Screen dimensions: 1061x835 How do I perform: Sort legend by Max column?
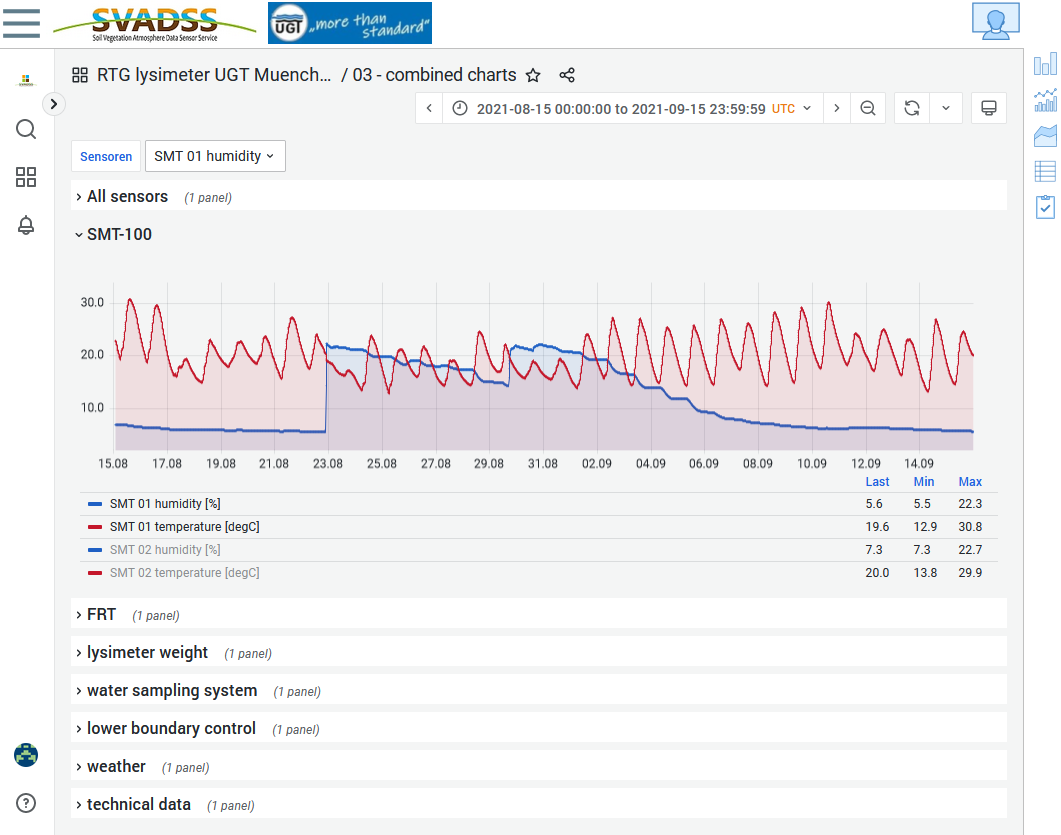click(970, 482)
